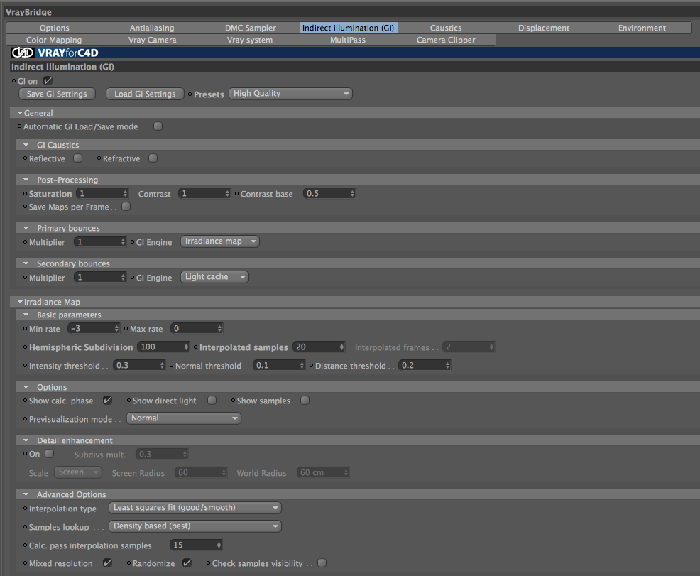The height and width of the screenshot is (576, 700).
Task: Switch to the Camera Clipper tab
Action: tap(446, 40)
